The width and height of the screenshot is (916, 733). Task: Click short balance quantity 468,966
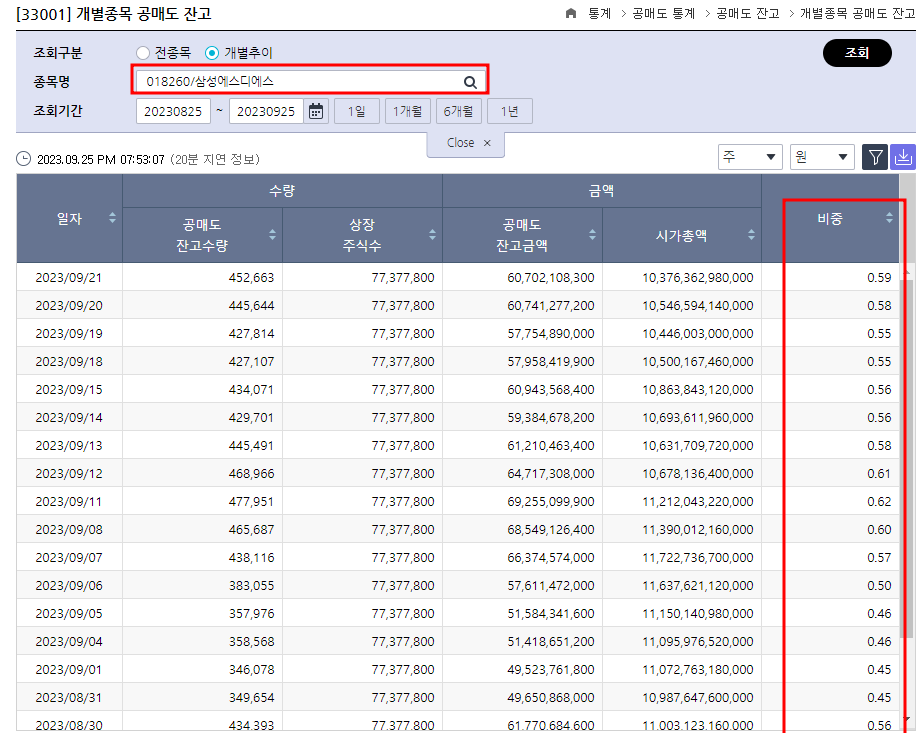tap(251, 474)
